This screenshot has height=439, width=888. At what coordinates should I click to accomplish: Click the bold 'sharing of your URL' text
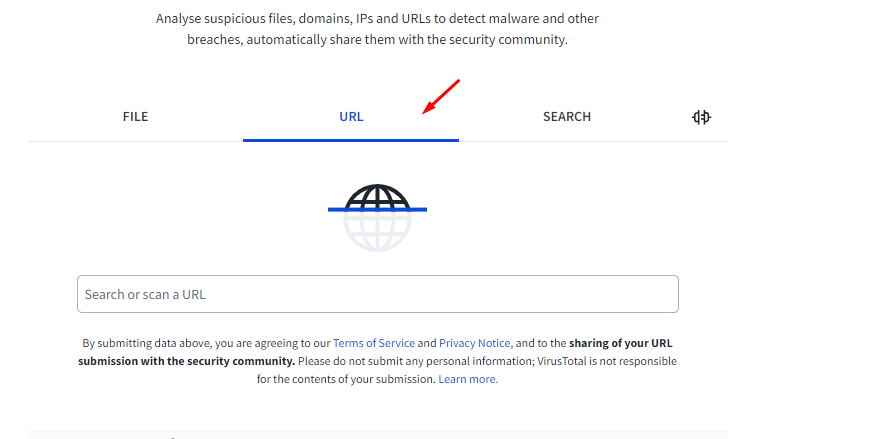tap(621, 343)
